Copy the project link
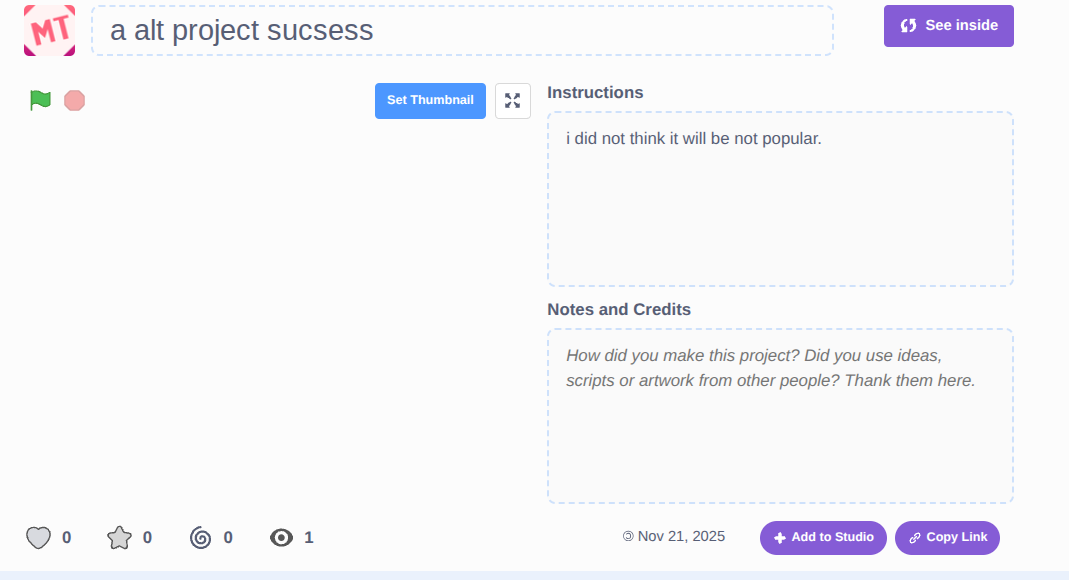This screenshot has height=580, width=1069. 947,538
